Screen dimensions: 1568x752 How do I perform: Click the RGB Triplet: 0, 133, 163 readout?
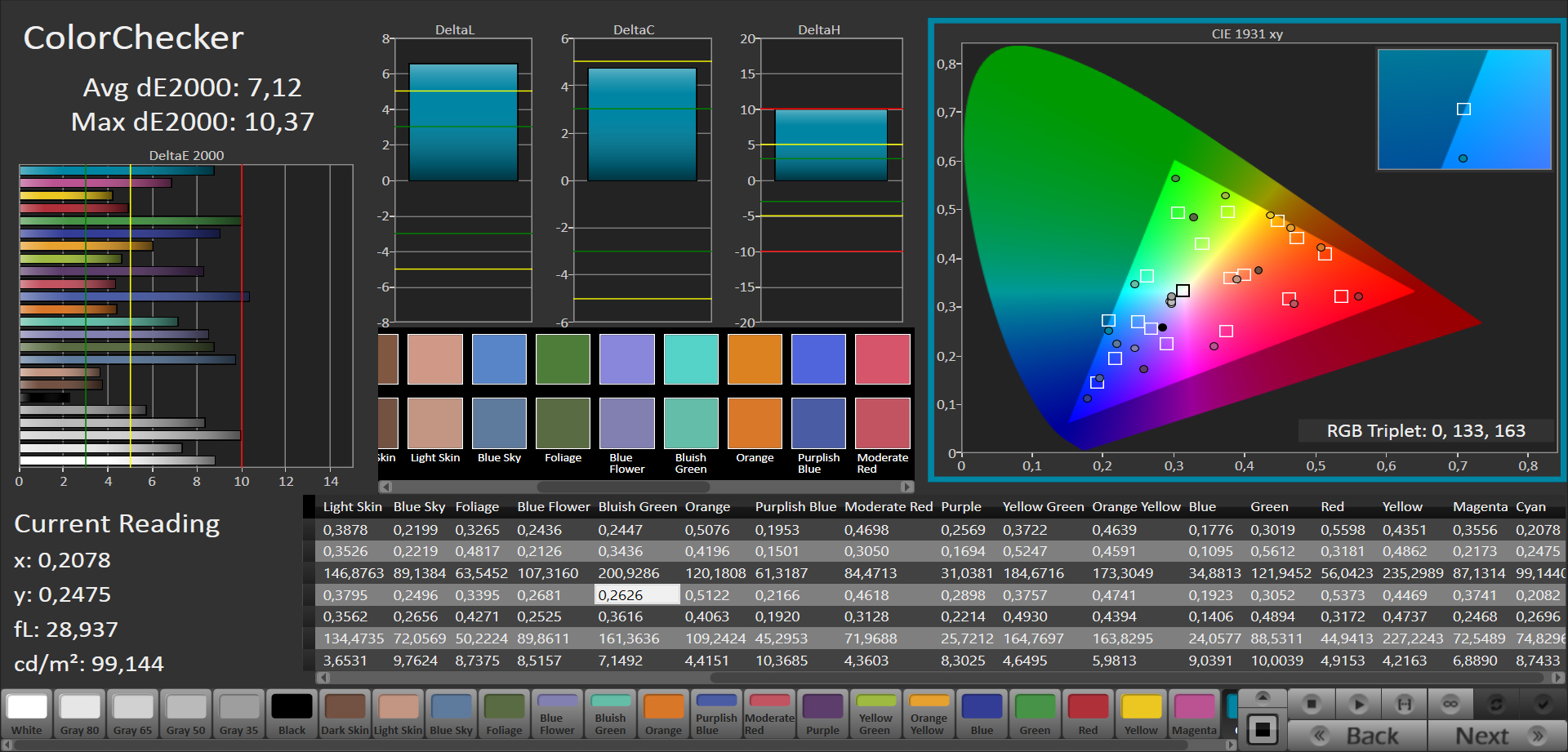coord(1426,431)
